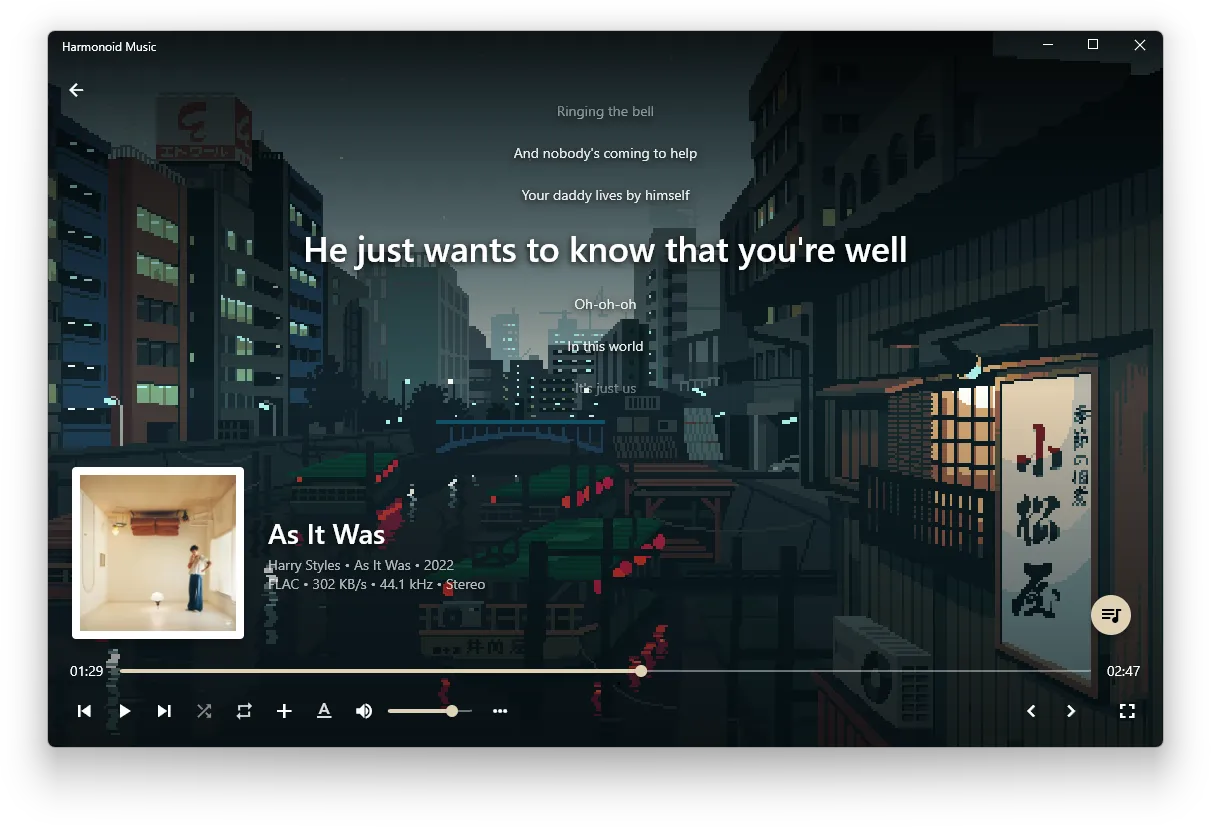Click the lyric 'Oh-oh-oh'
The height and width of the screenshot is (827, 1211).
(x=605, y=304)
